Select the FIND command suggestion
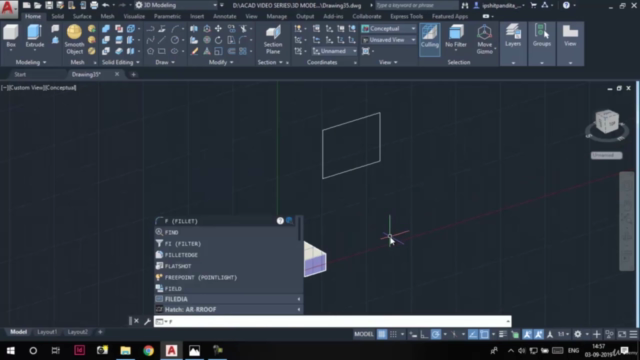Viewport: 640px width, 360px height. click(x=228, y=232)
